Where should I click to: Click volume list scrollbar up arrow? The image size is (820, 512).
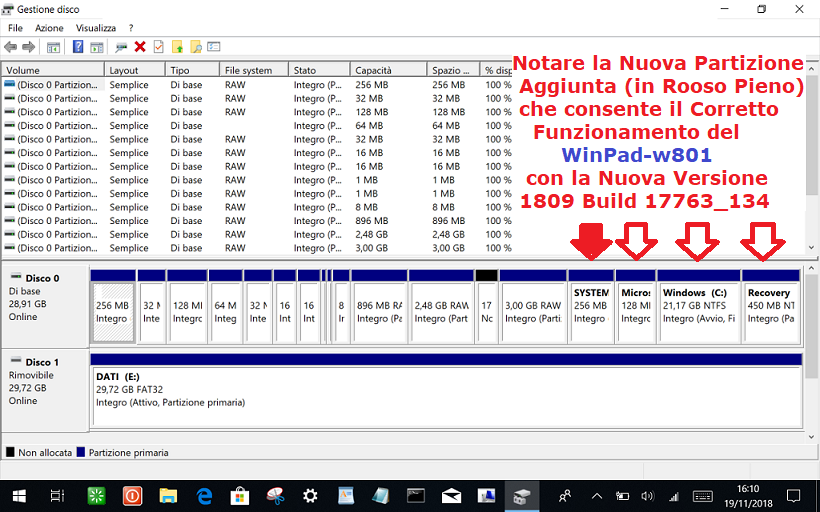click(811, 69)
